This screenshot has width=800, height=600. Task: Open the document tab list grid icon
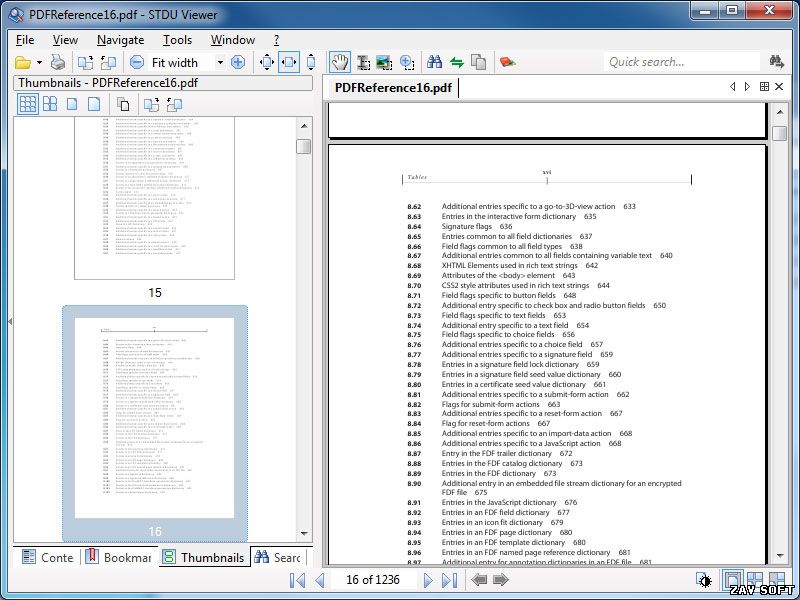764,87
